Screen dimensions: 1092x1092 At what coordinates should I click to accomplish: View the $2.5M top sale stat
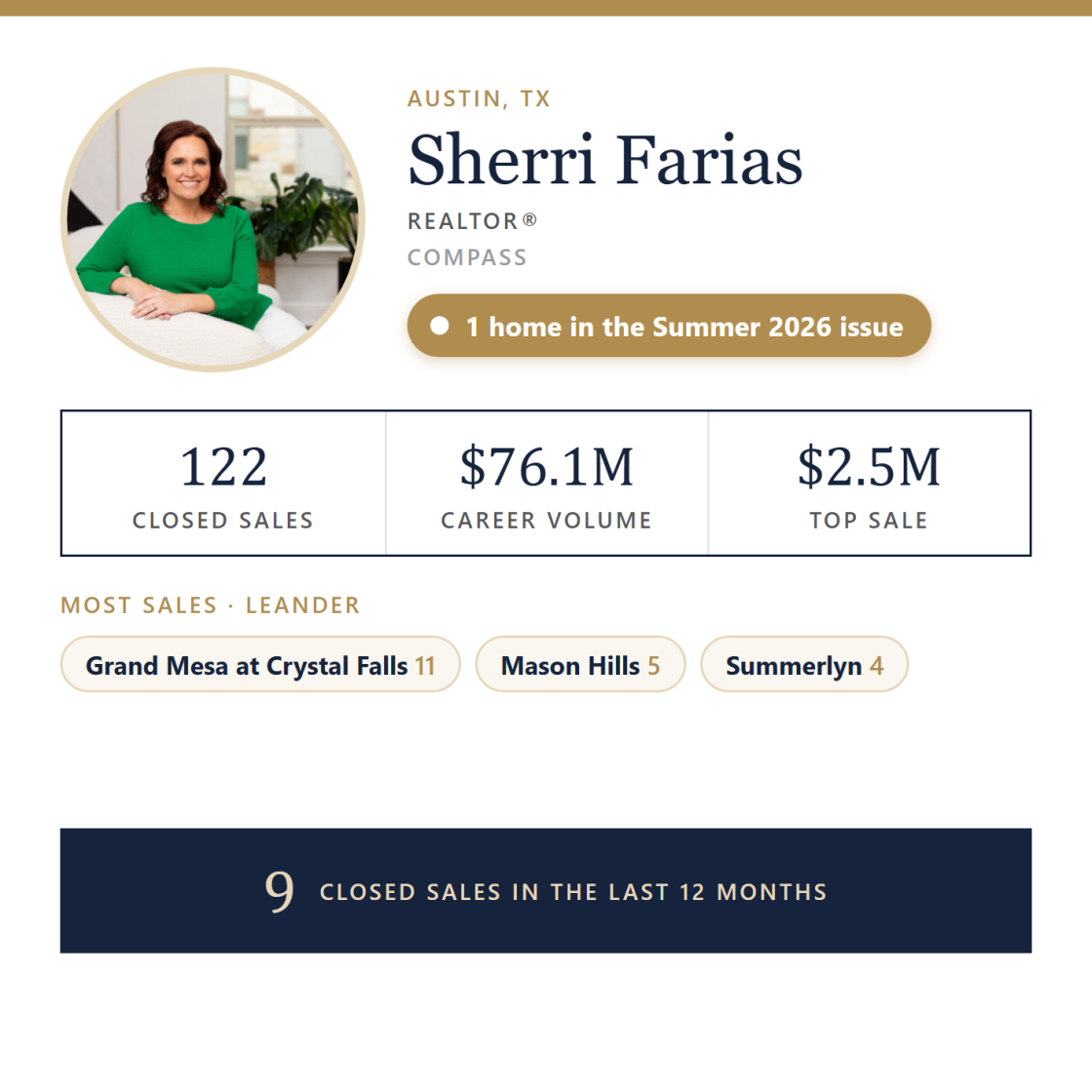click(869, 484)
